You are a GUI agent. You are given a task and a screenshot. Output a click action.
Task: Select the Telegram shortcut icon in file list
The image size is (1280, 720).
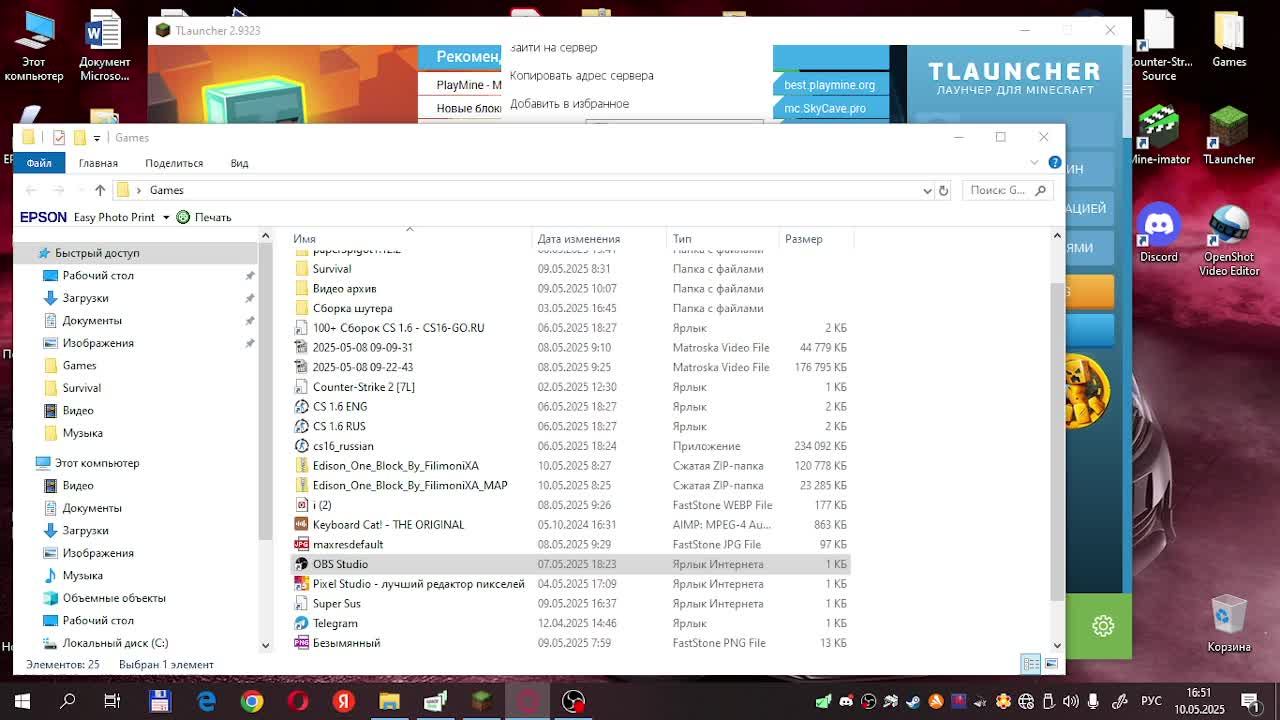click(x=301, y=623)
